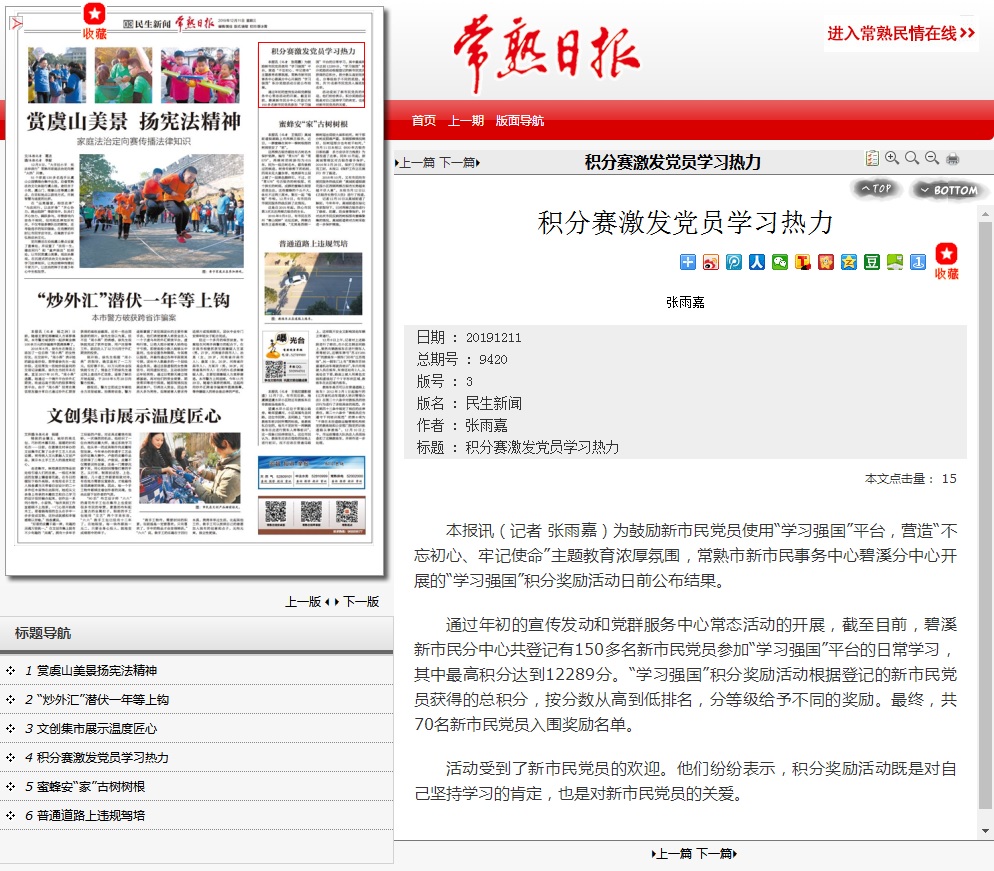This screenshot has width=994, height=871.
Task: Share the article to Sina Weibo
Action: (x=711, y=262)
